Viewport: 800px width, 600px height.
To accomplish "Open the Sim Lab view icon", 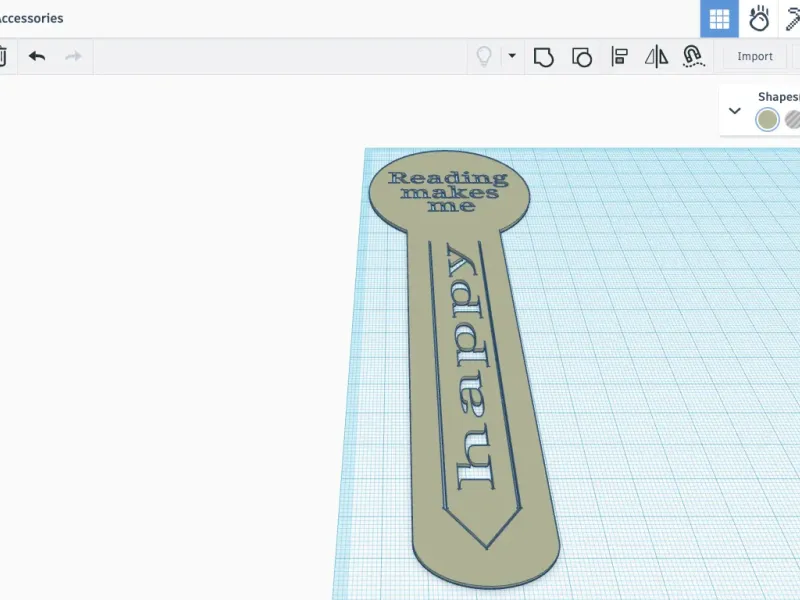I will click(759, 19).
